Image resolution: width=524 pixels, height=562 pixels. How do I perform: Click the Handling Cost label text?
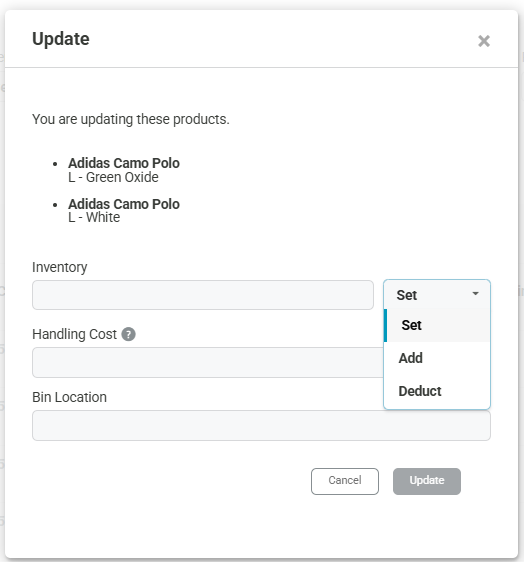click(74, 334)
